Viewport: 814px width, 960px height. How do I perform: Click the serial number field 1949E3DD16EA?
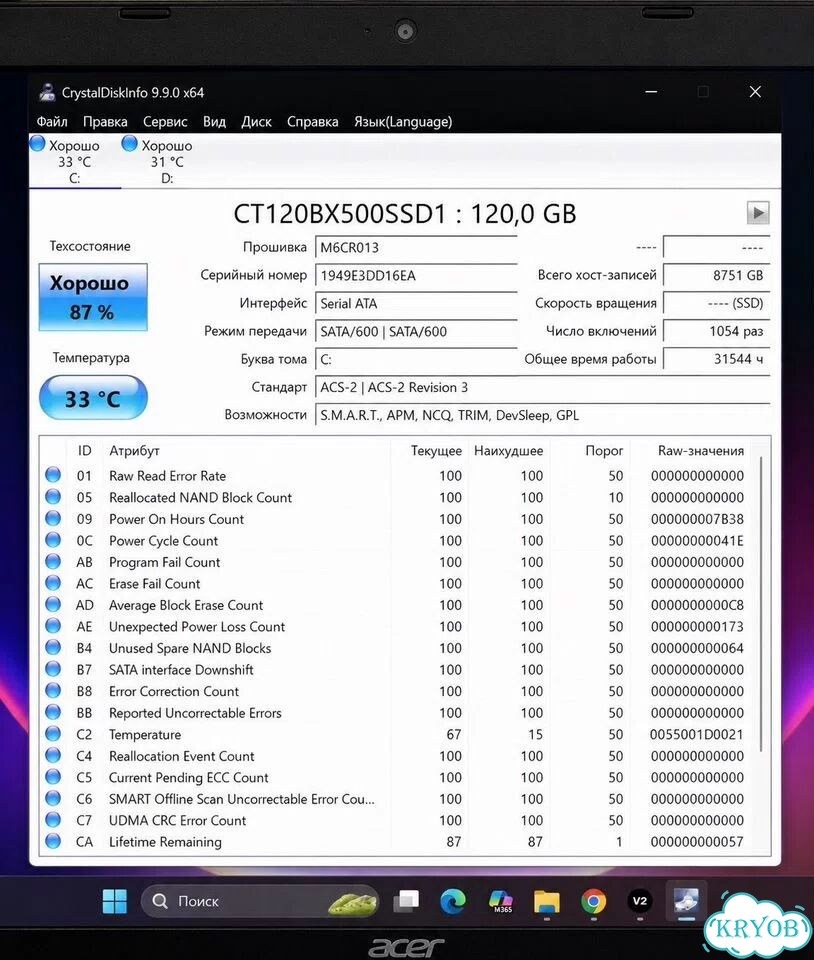click(x=416, y=276)
